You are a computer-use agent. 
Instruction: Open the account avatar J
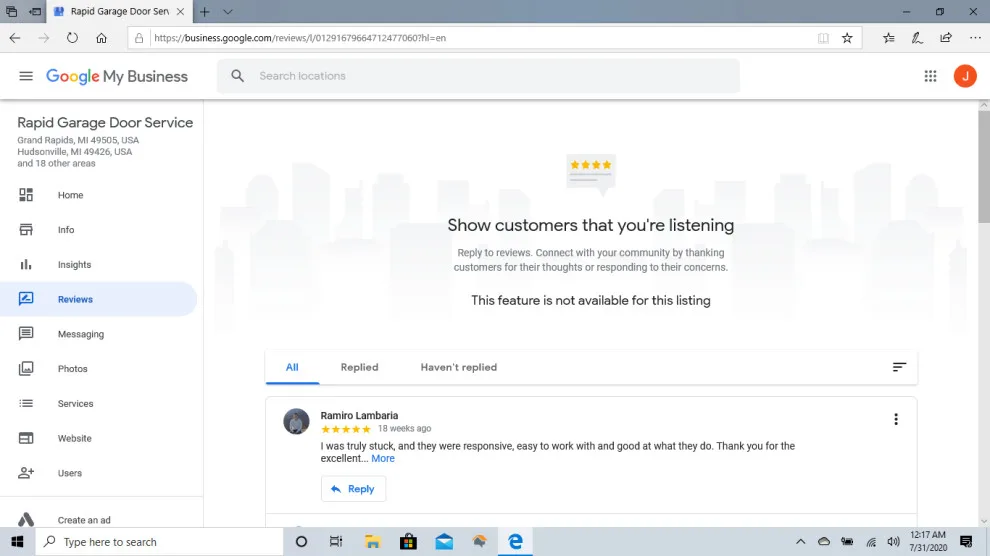[x=965, y=76]
